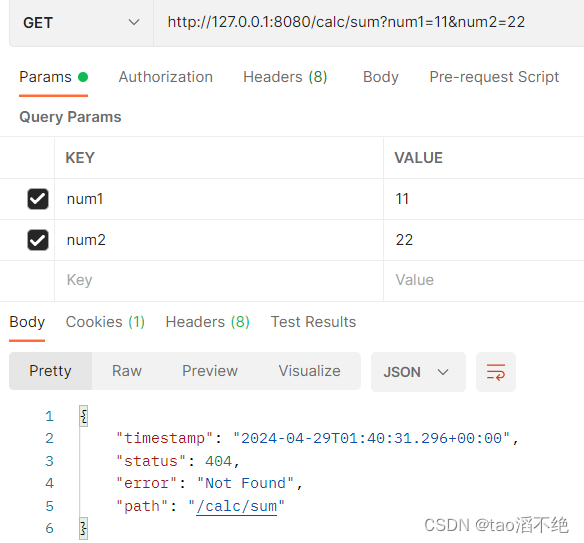Collapse JSON at opening brace fold marker

[x=84, y=416]
